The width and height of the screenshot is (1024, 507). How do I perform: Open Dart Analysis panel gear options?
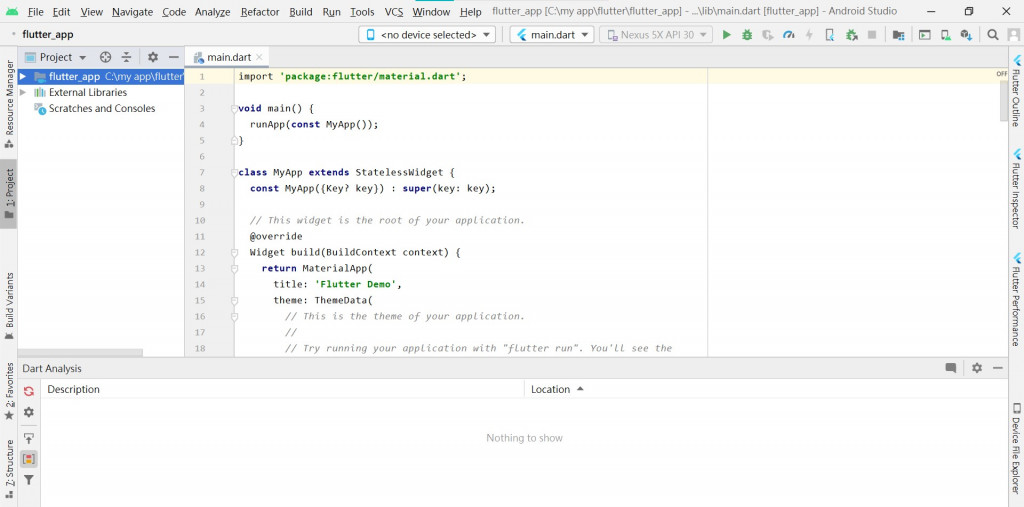[x=977, y=368]
